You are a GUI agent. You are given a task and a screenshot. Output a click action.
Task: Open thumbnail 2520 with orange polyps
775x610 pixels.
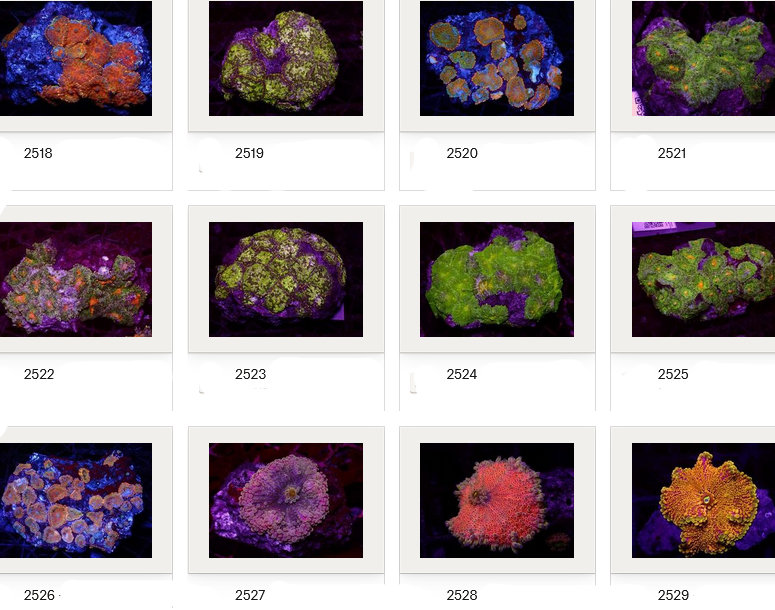[497, 58]
